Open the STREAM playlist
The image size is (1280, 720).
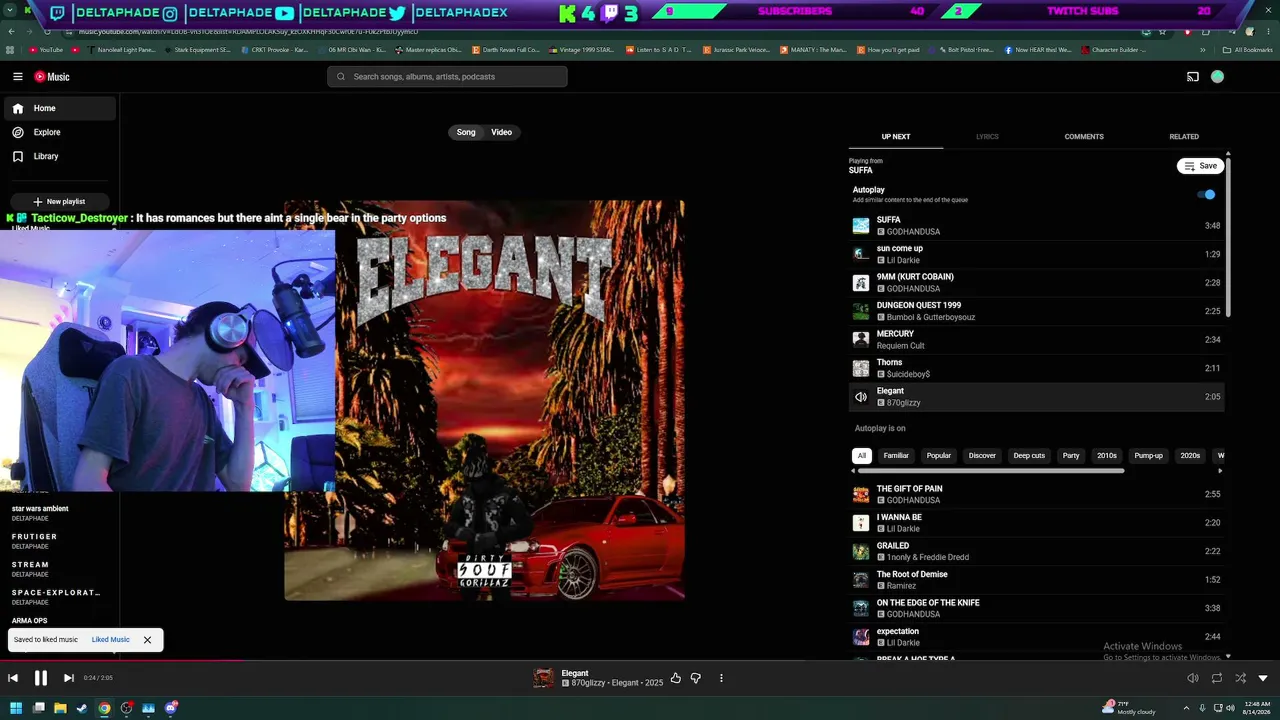click(x=56, y=569)
